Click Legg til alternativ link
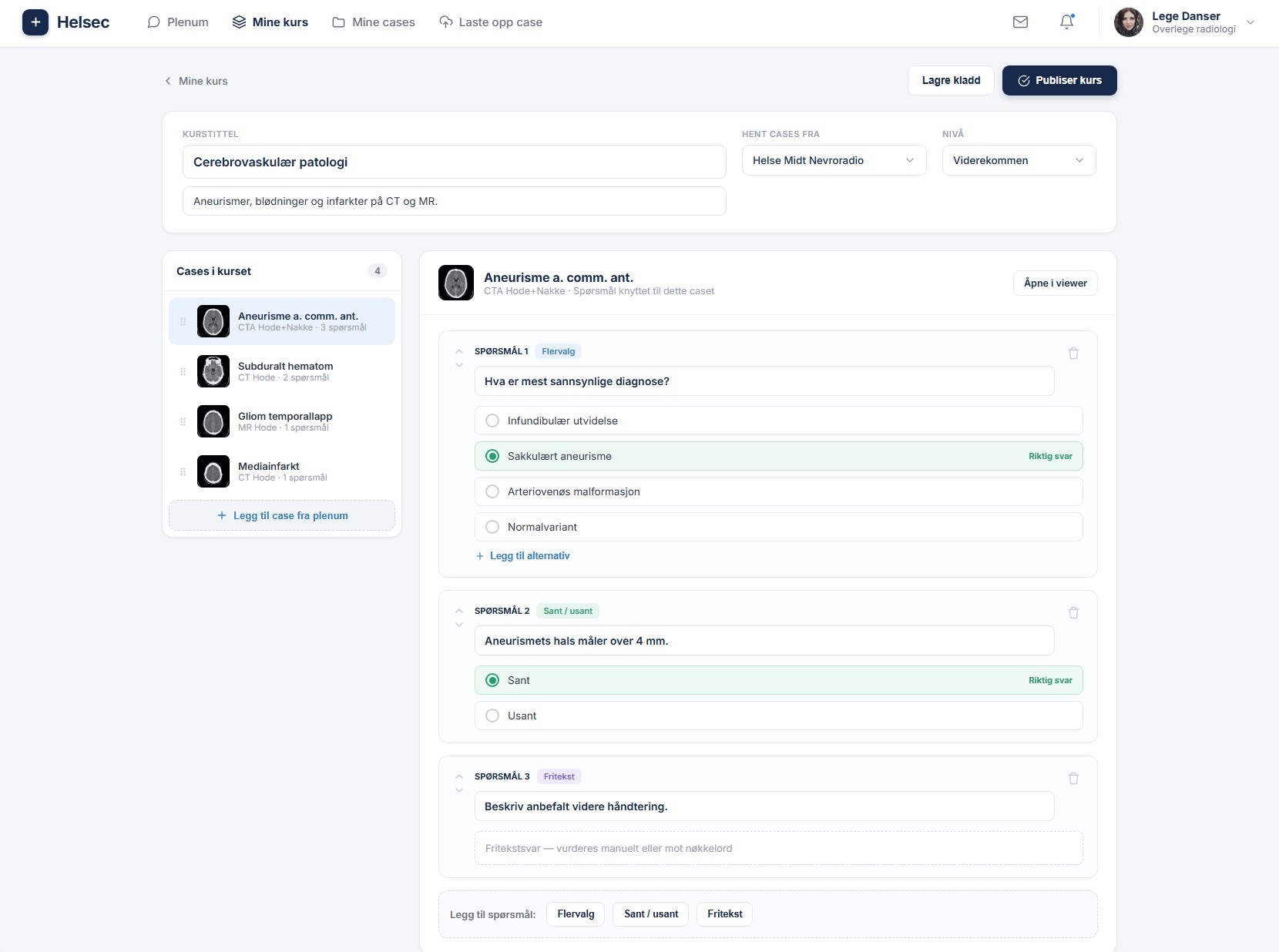 [522, 555]
